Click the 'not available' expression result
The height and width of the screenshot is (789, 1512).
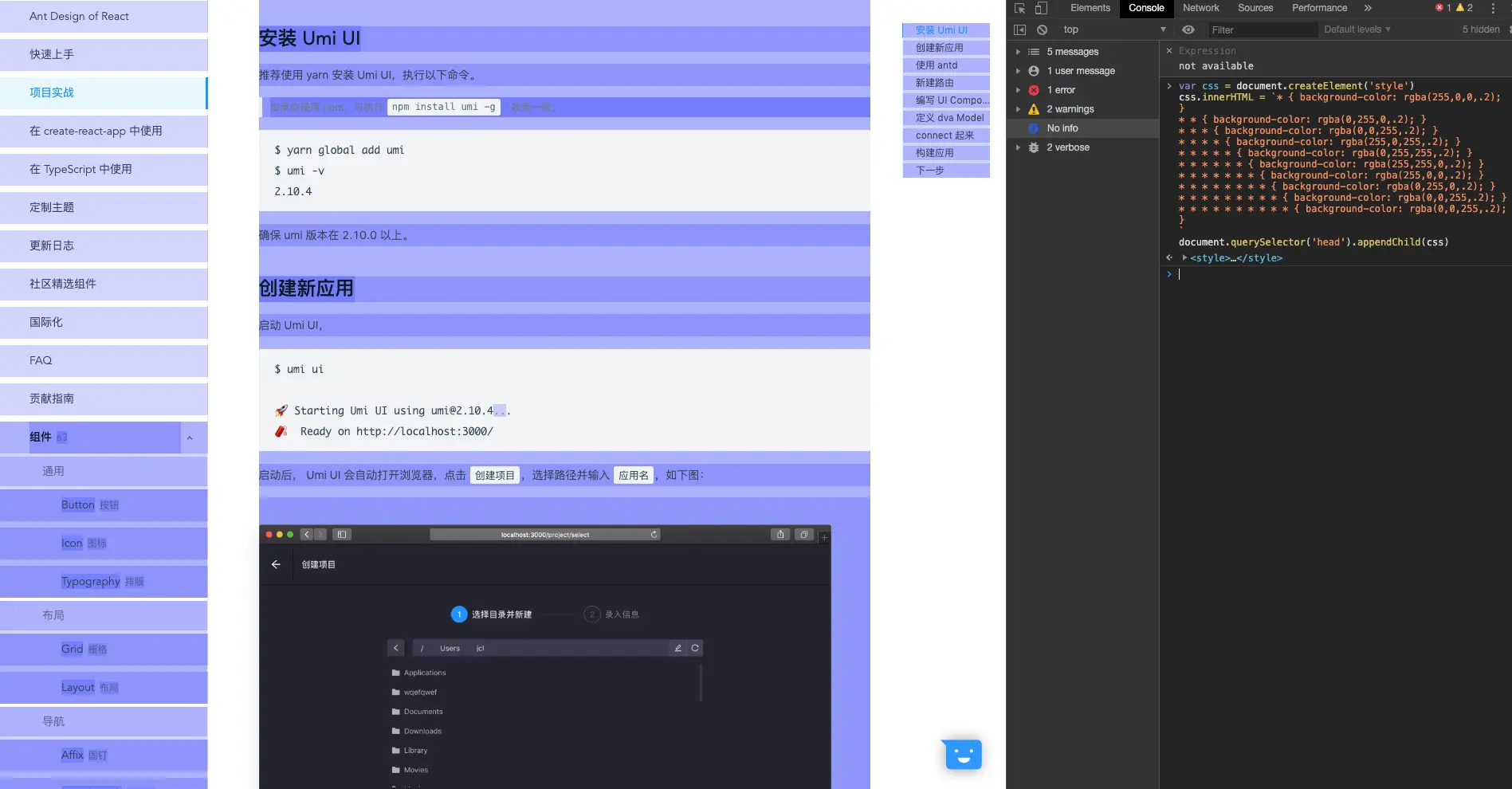click(1215, 66)
